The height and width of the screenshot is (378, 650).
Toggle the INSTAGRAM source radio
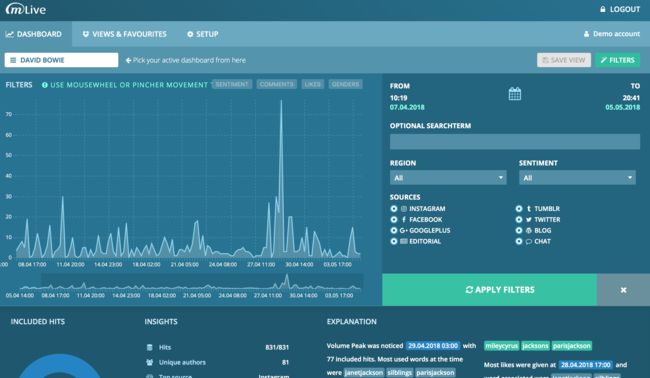pyautogui.click(x=394, y=209)
